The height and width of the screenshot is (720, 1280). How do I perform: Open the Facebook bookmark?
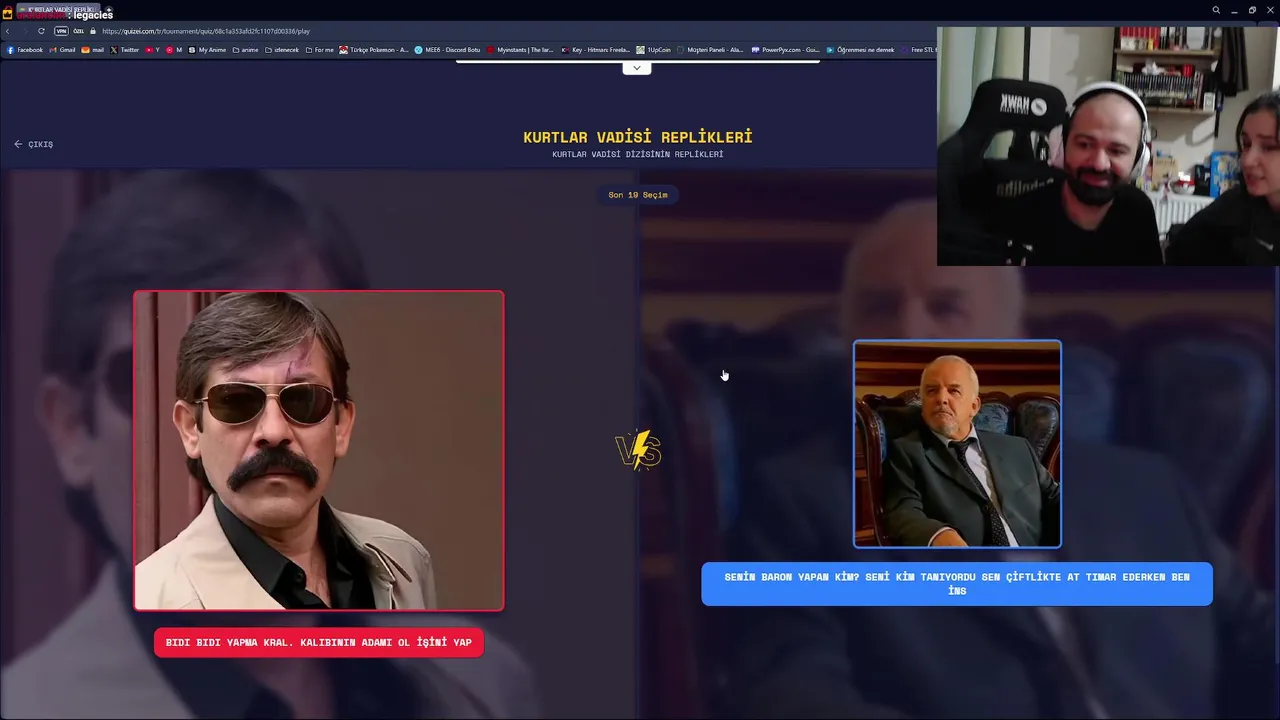25,50
